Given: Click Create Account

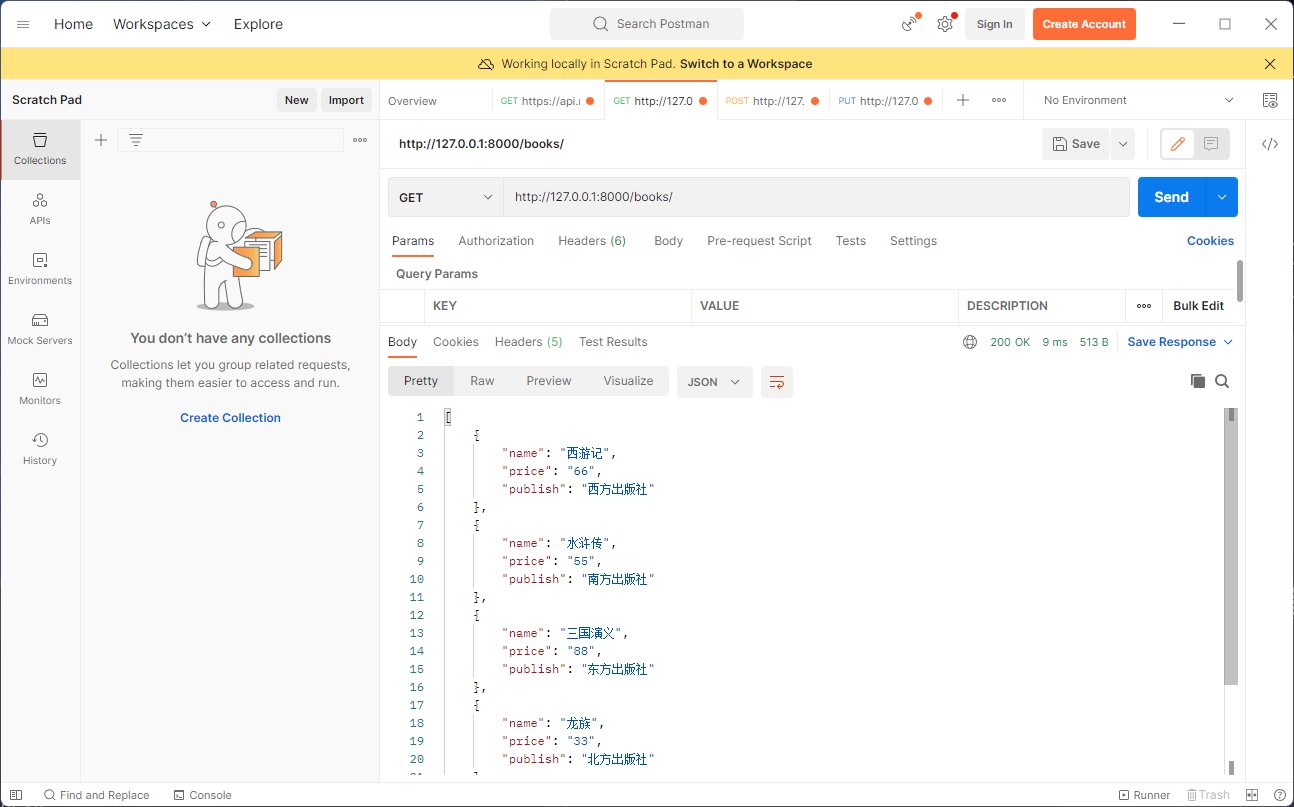Looking at the screenshot, I should tap(1084, 24).
